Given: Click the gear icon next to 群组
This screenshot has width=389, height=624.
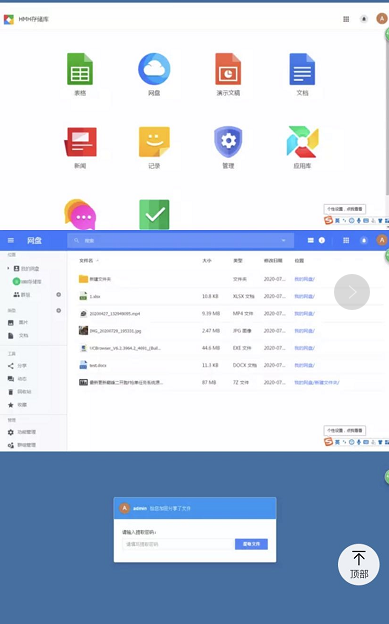Looking at the screenshot, I should click(59, 294).
